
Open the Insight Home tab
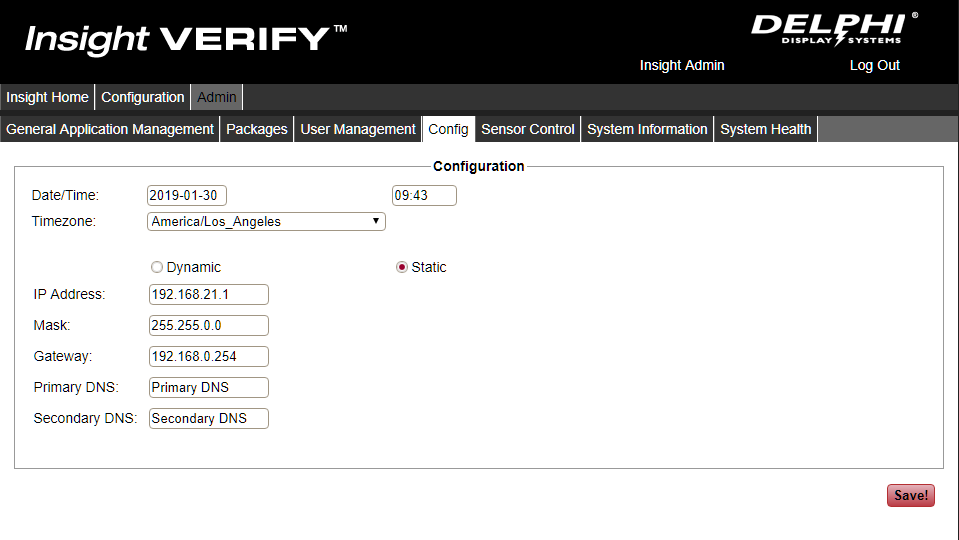tap(47, 97)
